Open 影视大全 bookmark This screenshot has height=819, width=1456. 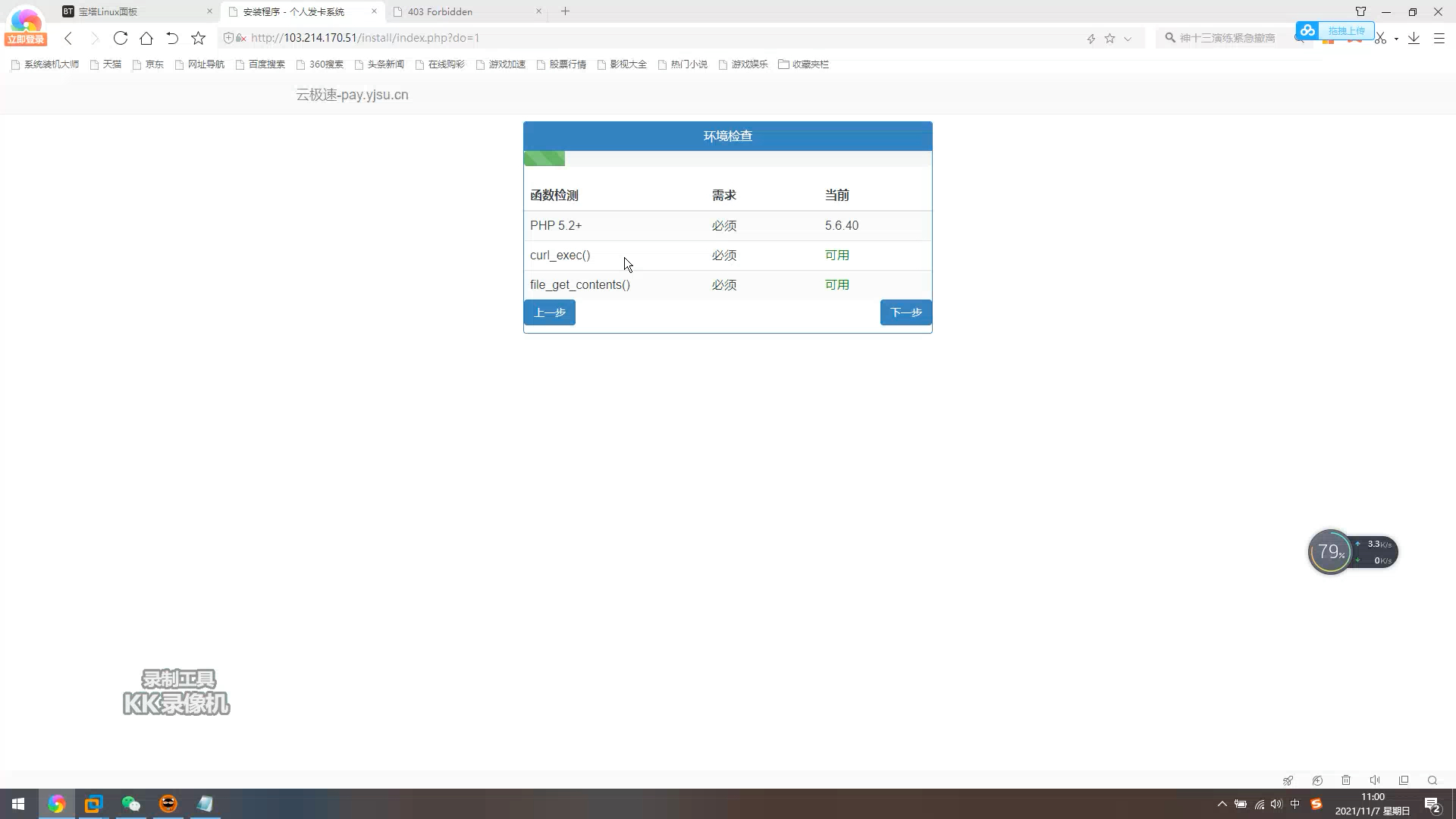(x=622, y=64)
